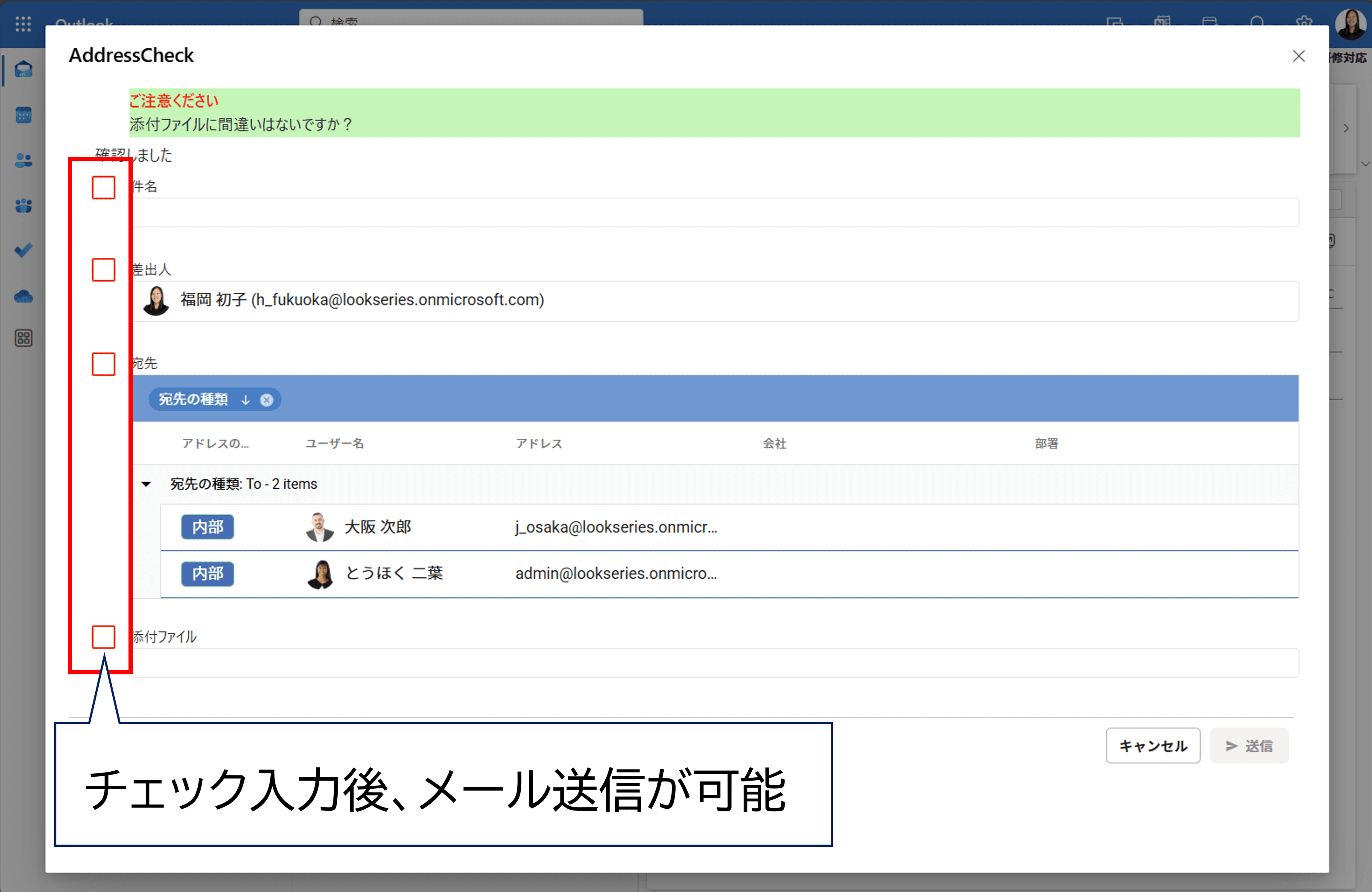
Task: Remove the 宛先の種類 grouping chip
Action: [266, 399]
